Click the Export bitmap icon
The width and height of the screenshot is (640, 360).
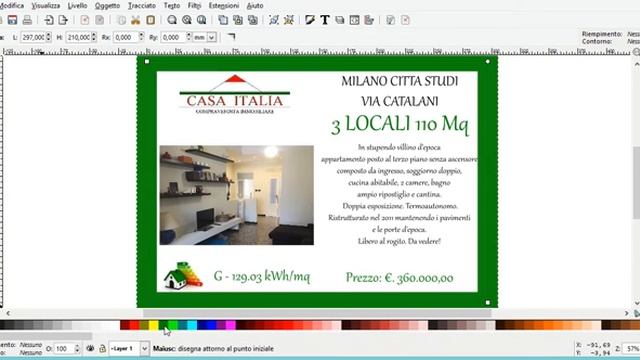63,20
